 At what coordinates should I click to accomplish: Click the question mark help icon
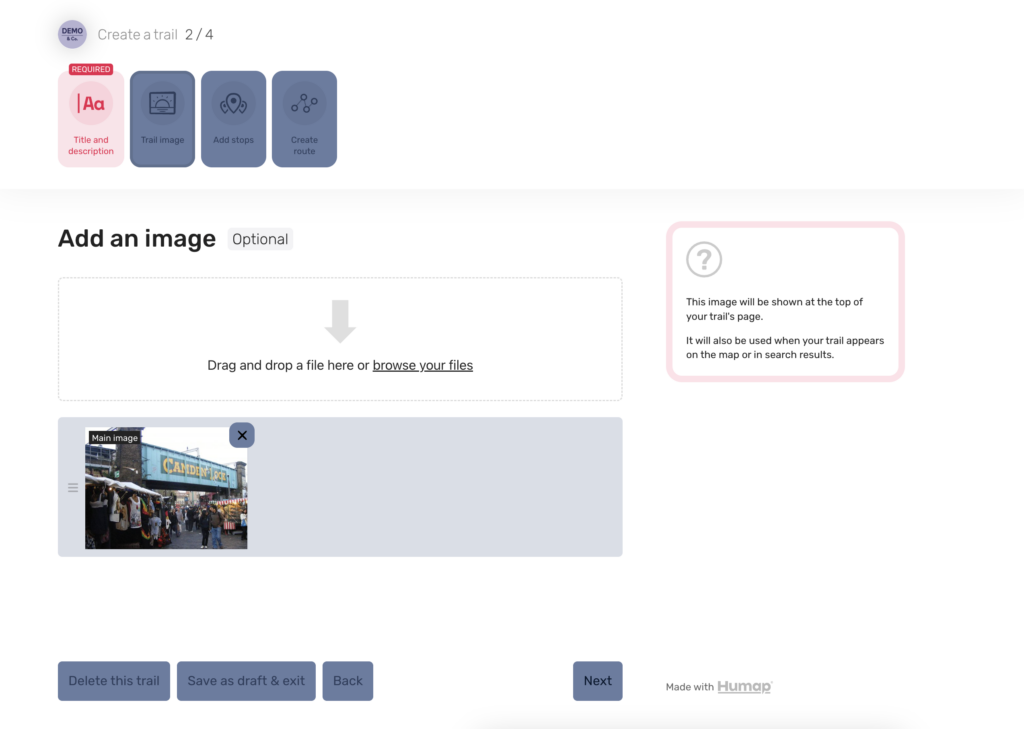coord(704,260)
